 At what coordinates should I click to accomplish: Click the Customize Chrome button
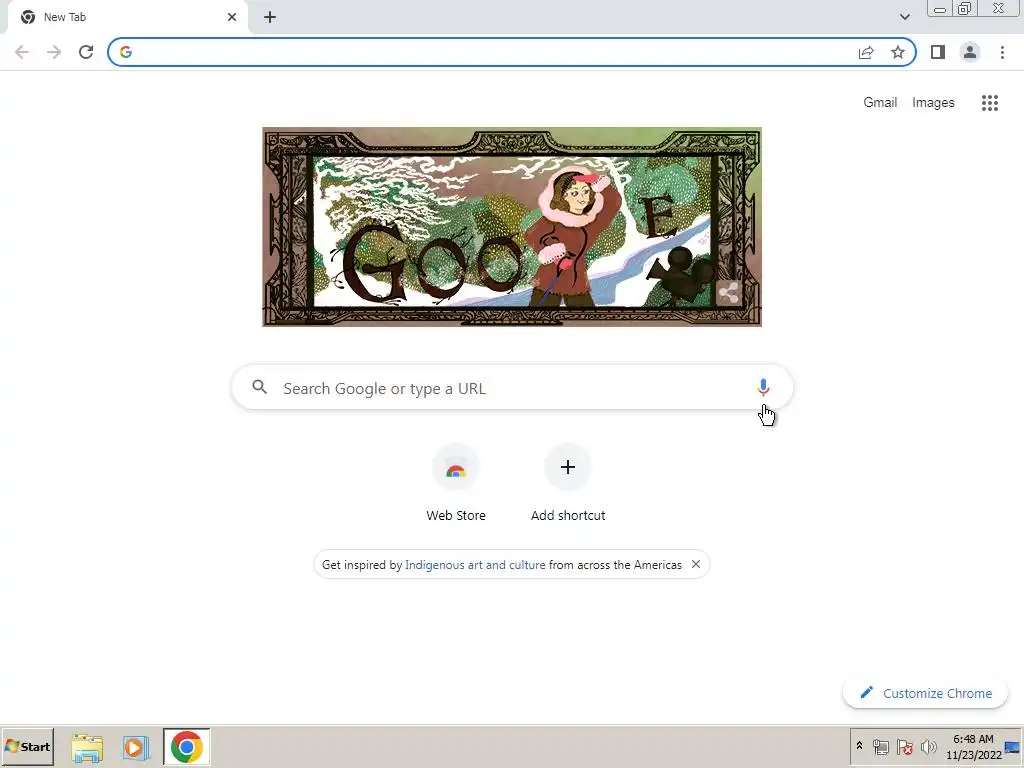click(x=925, y=693)
